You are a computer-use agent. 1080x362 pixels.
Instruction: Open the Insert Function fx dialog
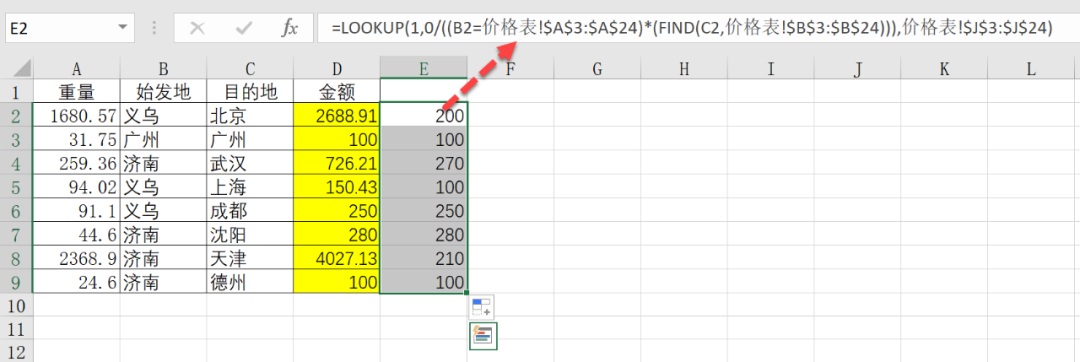click(290, 28)
